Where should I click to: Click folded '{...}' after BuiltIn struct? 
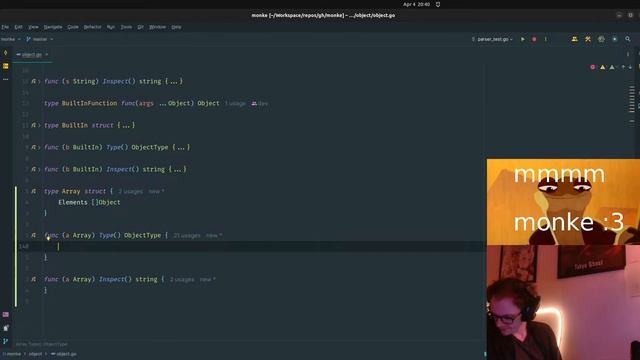pos(126,125)
